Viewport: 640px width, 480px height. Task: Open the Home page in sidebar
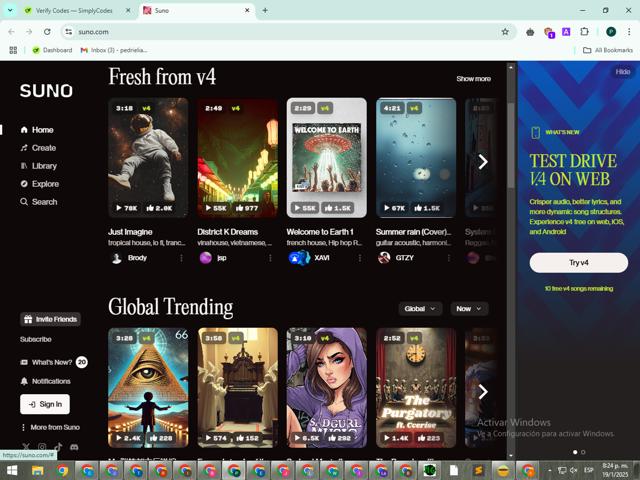tap(37, 130)
